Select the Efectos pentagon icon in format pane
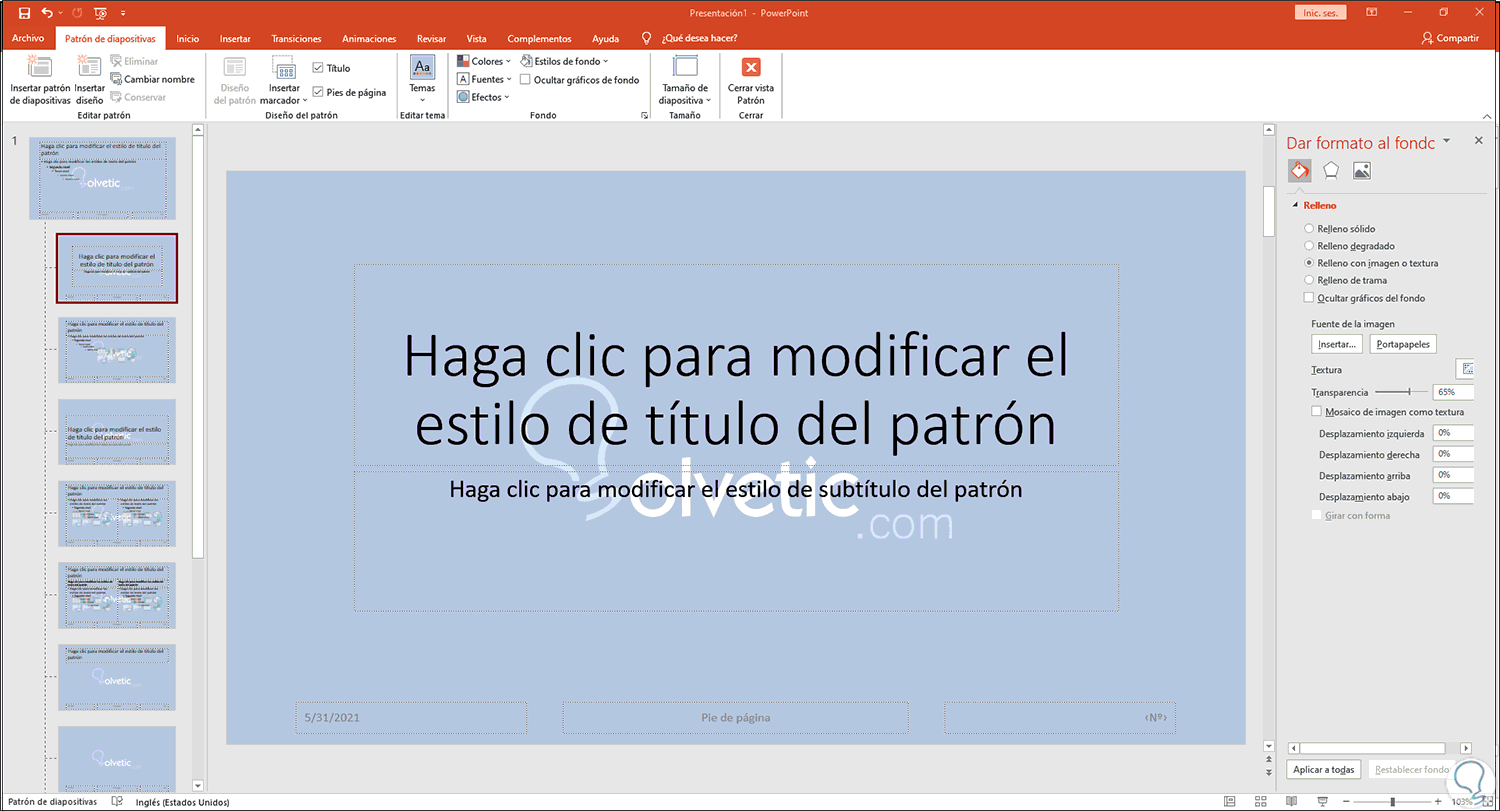Screen dimensions: 1500x811 pyautogui.click(x=1331, y=170)
